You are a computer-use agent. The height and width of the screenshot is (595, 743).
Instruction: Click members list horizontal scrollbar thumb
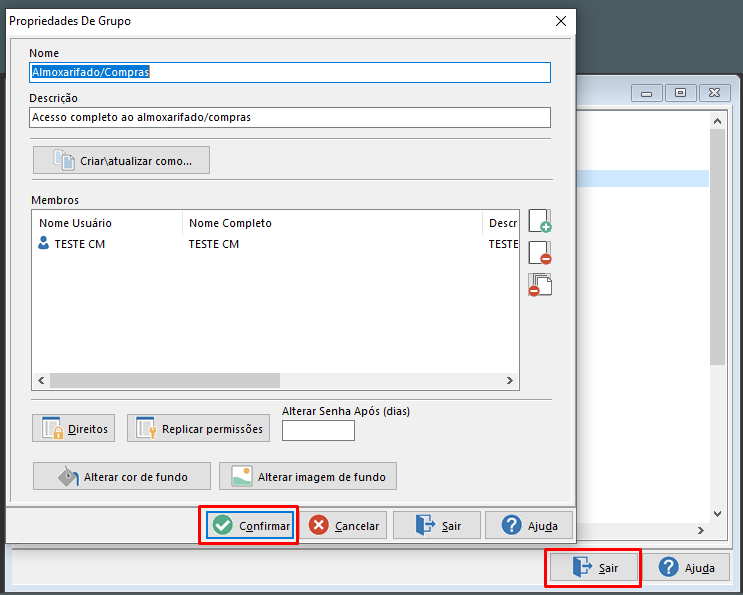(x=165, y=380)
